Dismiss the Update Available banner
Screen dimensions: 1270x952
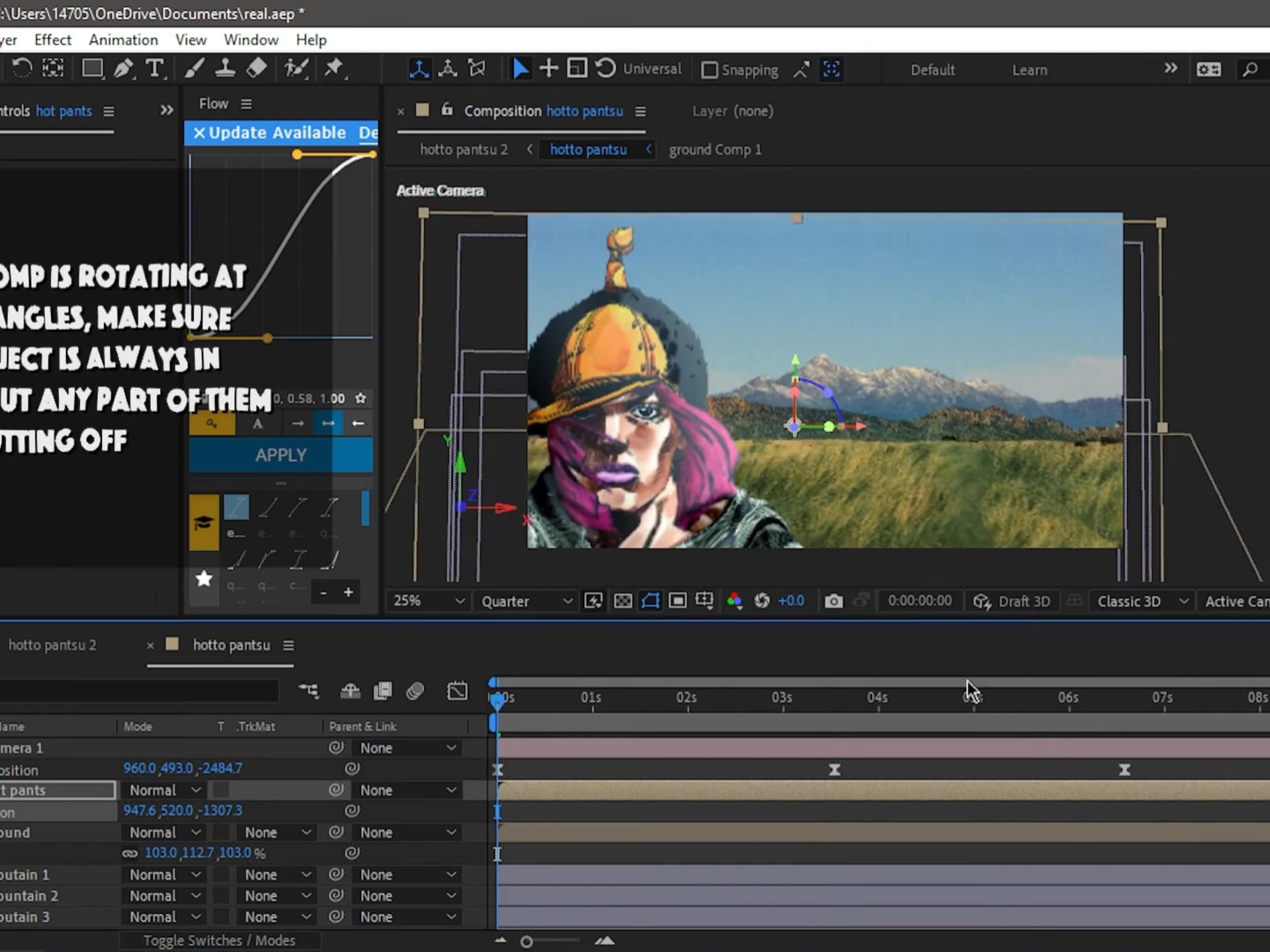tap(198, 133)
